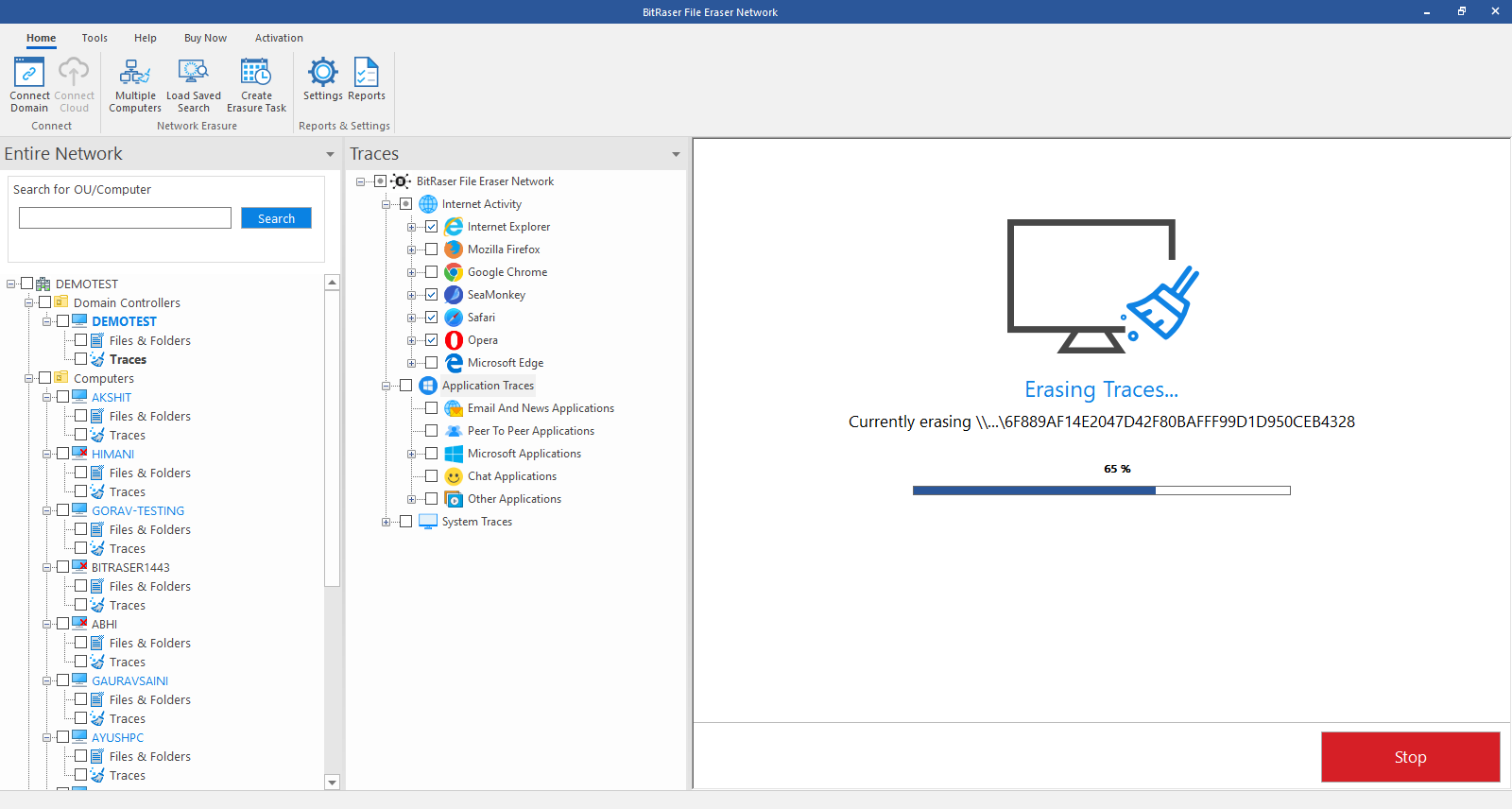Click the Other Applications icon
Image resolution: width=1512 pixels, height=809 pixels.
[x=455, y=499]
